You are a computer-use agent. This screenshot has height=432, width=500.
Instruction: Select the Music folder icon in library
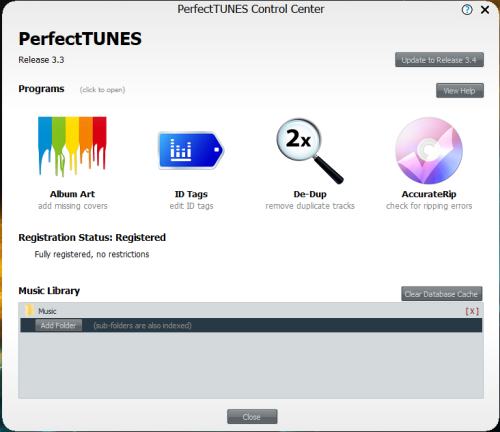pos(30,310)
